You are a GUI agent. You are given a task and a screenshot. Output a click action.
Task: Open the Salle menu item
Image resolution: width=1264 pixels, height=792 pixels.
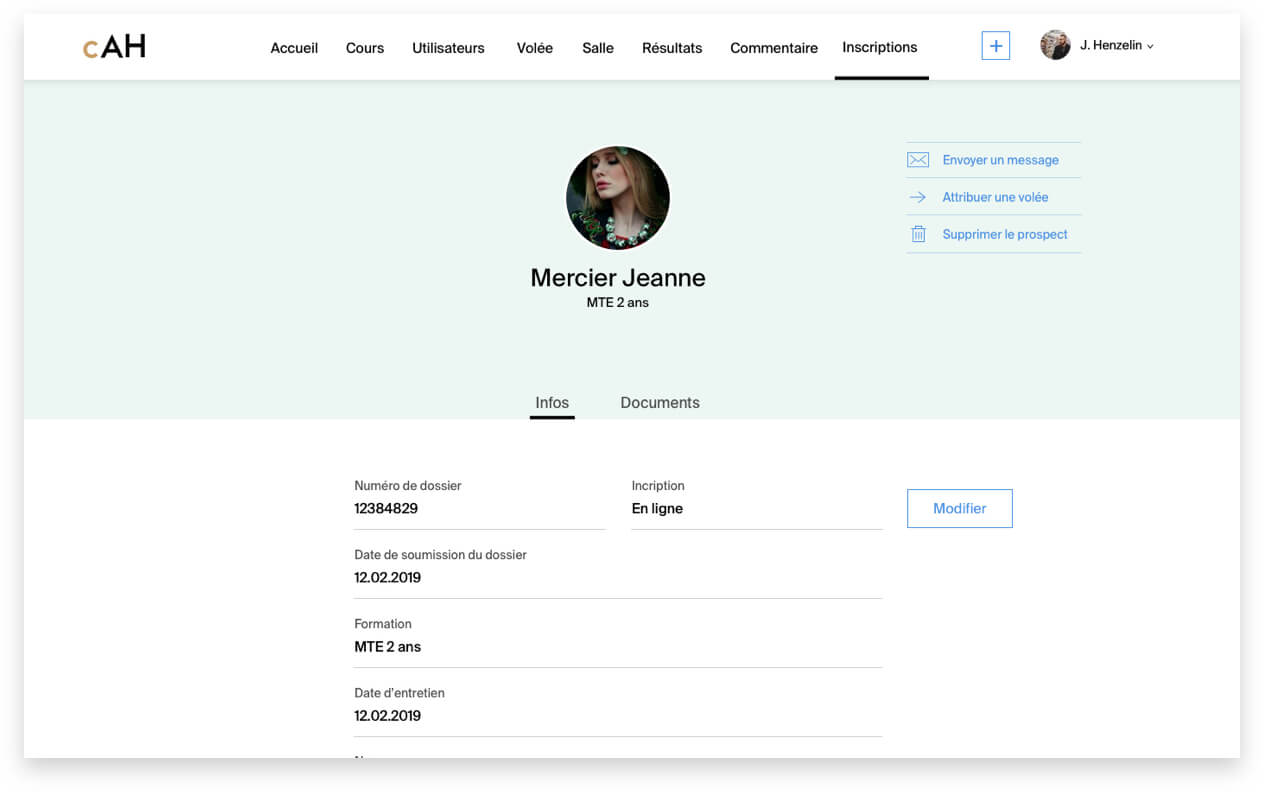pos(598,48)
